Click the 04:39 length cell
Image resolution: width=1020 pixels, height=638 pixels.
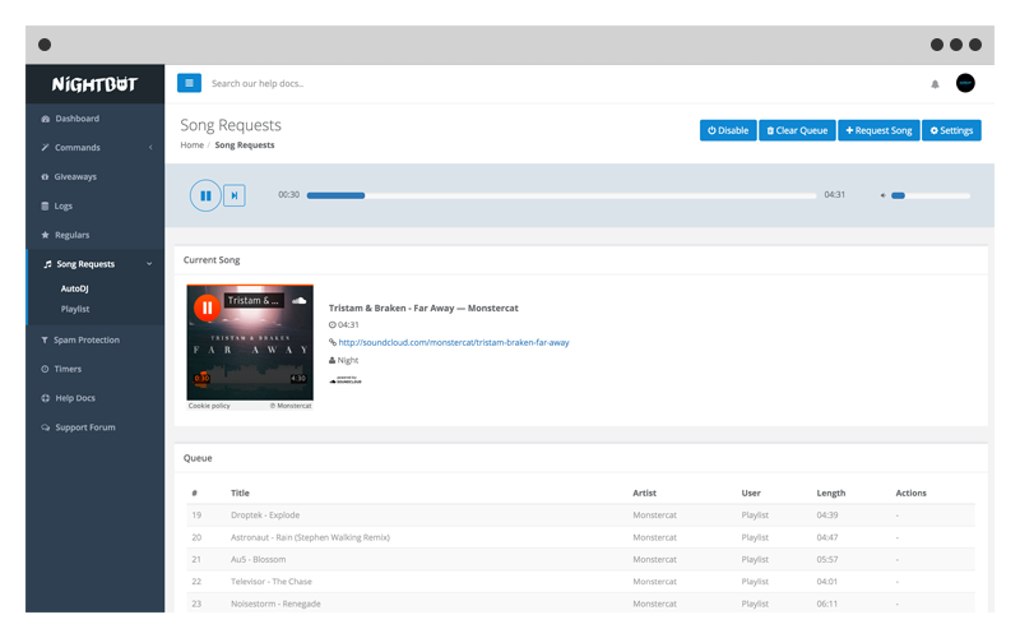(x=827, y=515)
